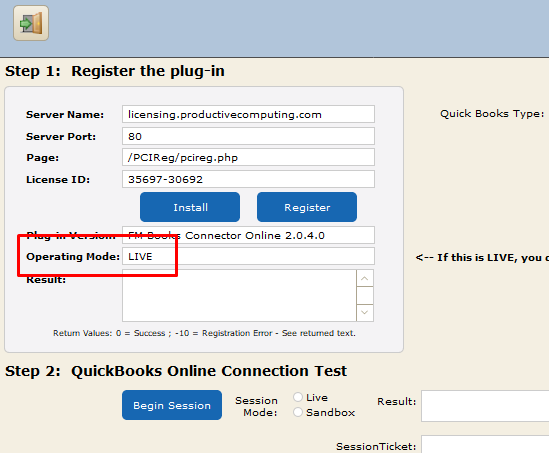549x453 pixels.
Task: Click the Quick Books Type label
Action: (x=492, y=114)
